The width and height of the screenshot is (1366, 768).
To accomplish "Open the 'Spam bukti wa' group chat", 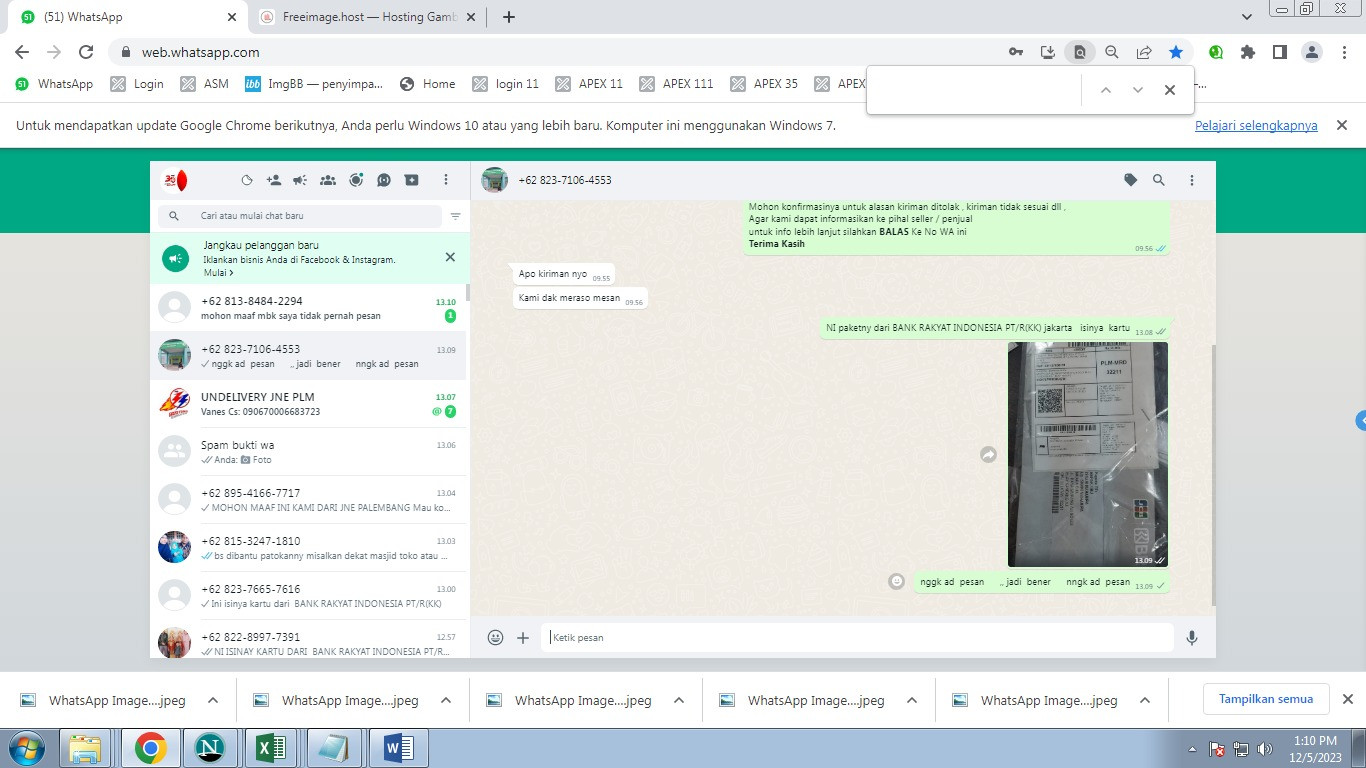I will tap(308, 452).
